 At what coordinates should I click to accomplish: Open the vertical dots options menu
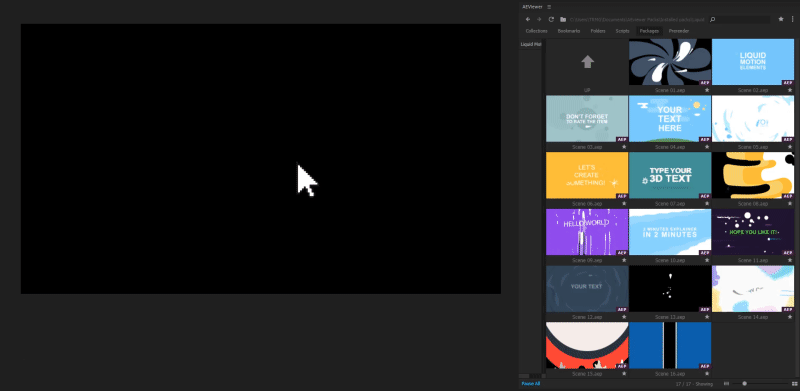pyautogui.click(x=793, y=19)
